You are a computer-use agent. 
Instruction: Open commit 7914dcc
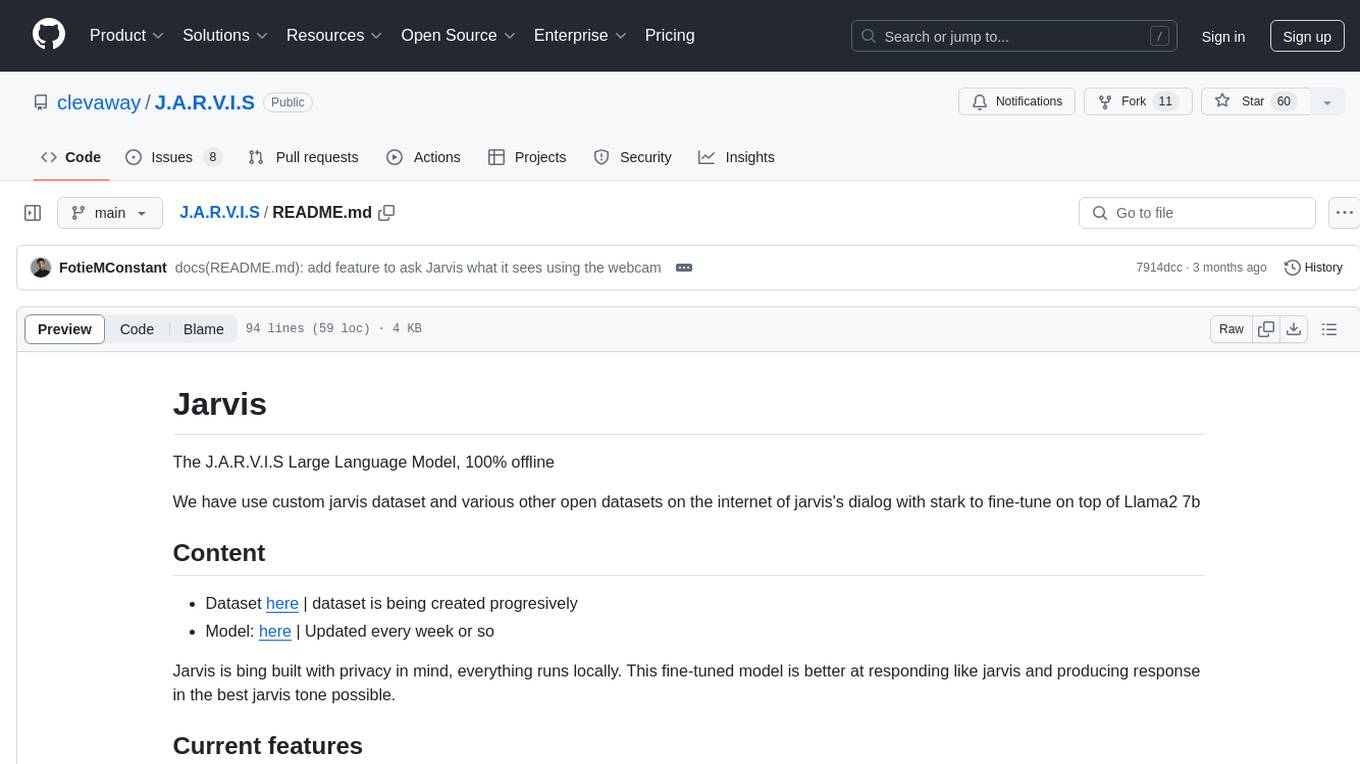click(x=1159, y=267)
